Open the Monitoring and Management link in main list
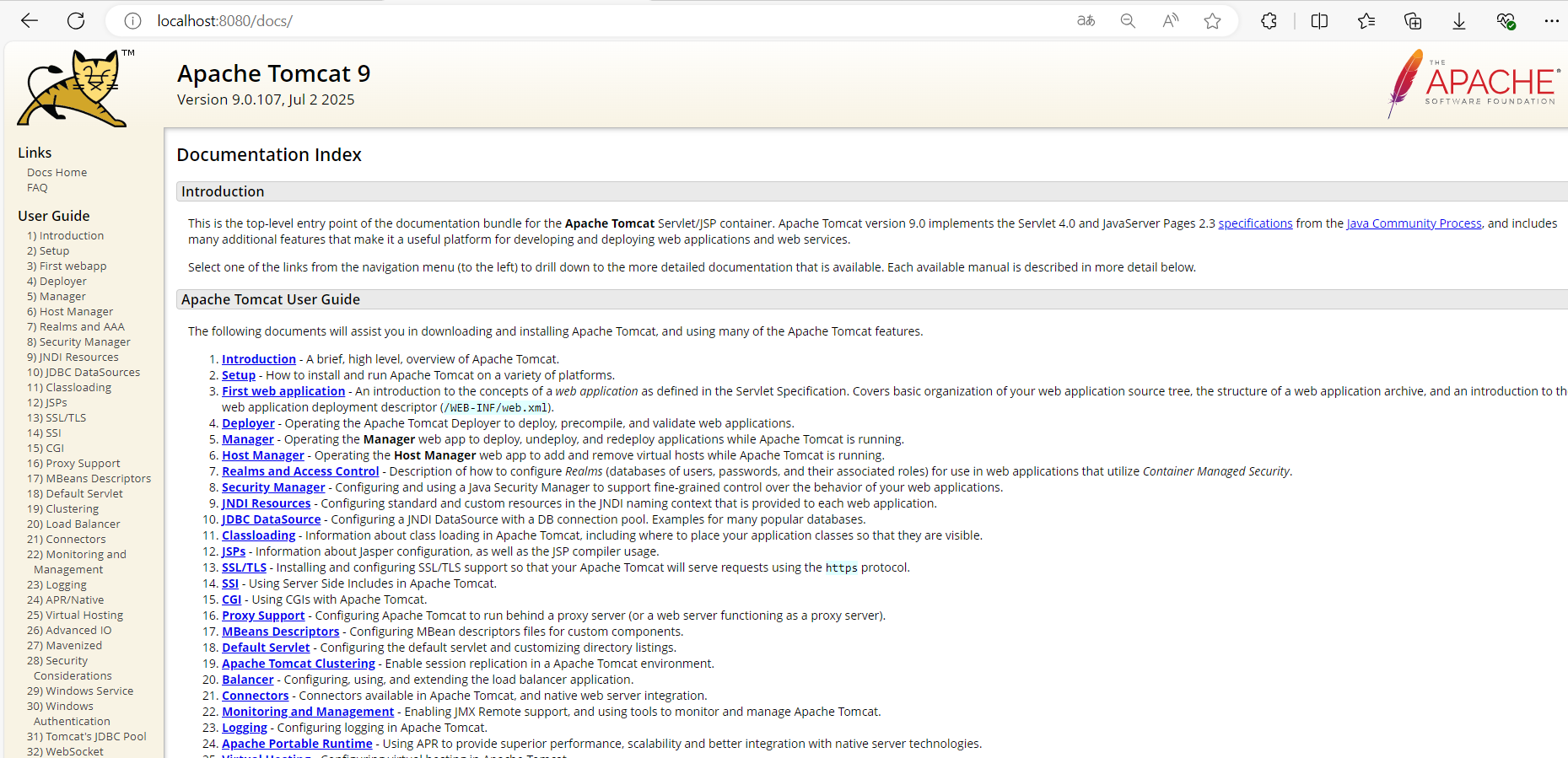Viewport: 1568px width, 758px height. (308, 712)
